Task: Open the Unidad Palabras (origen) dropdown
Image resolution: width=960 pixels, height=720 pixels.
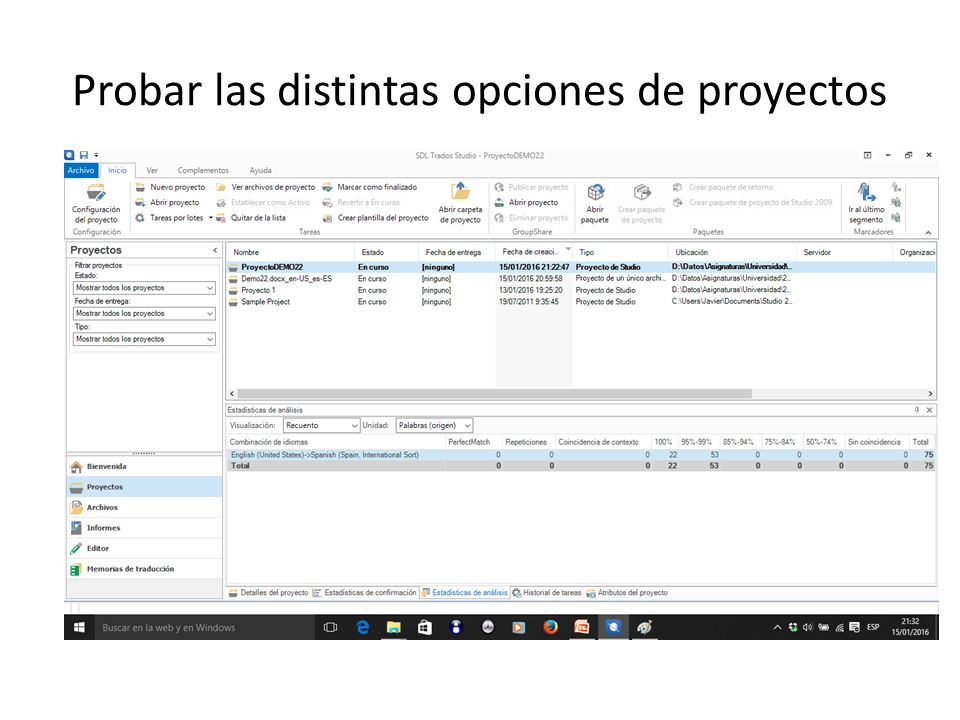Action: click(x=435, y=426)
